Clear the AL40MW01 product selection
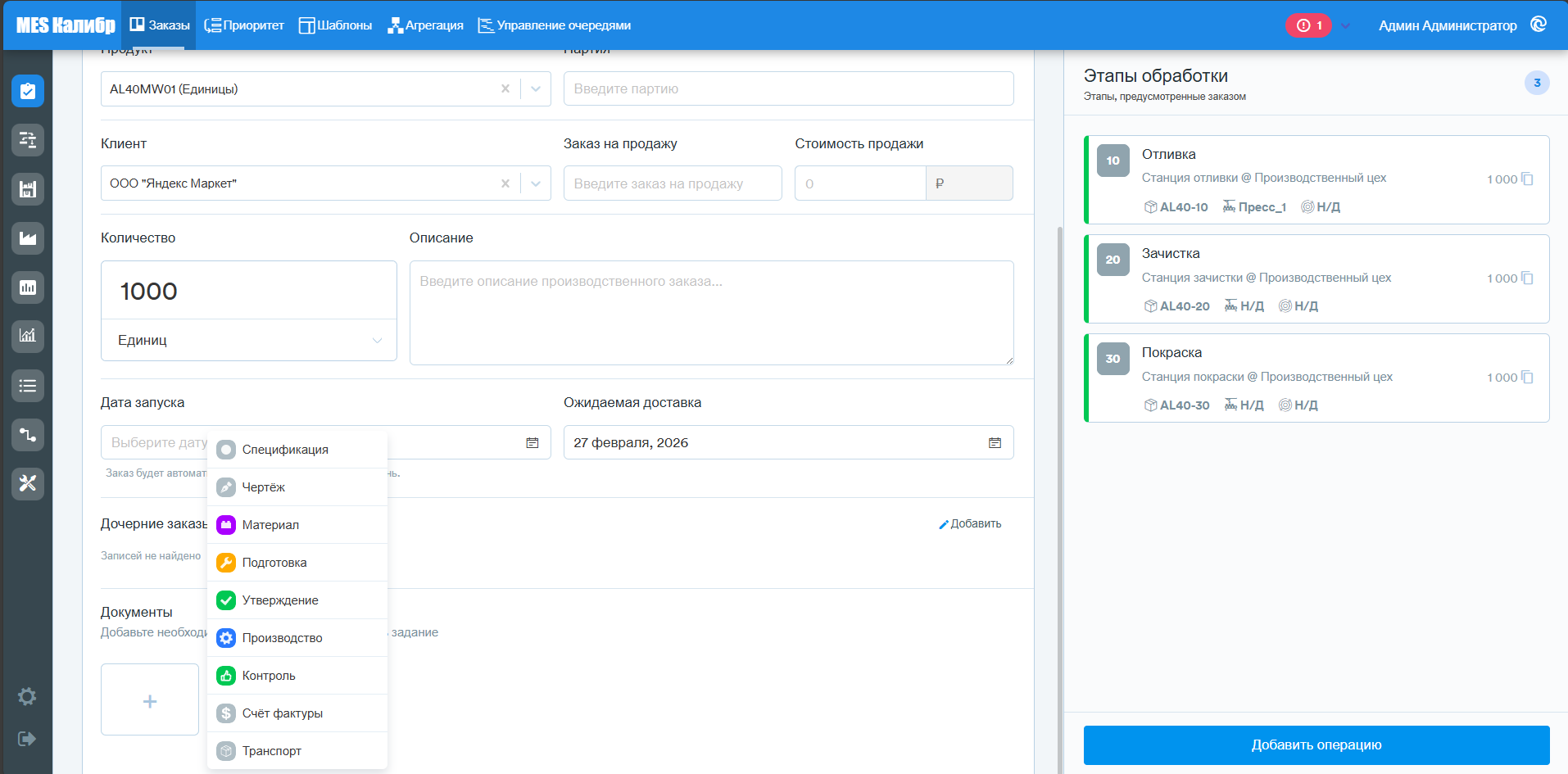 point(505,88)
